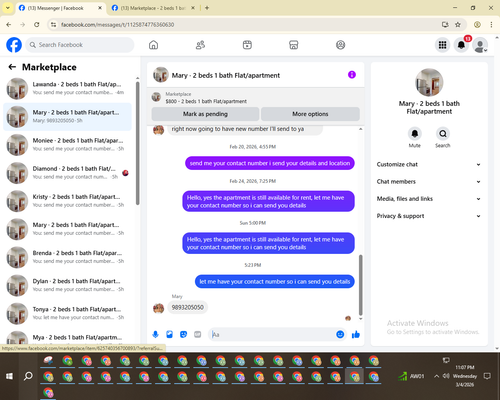Open the Facebook home logo
This screenshot has height=400, width=500.
point(14,45)
